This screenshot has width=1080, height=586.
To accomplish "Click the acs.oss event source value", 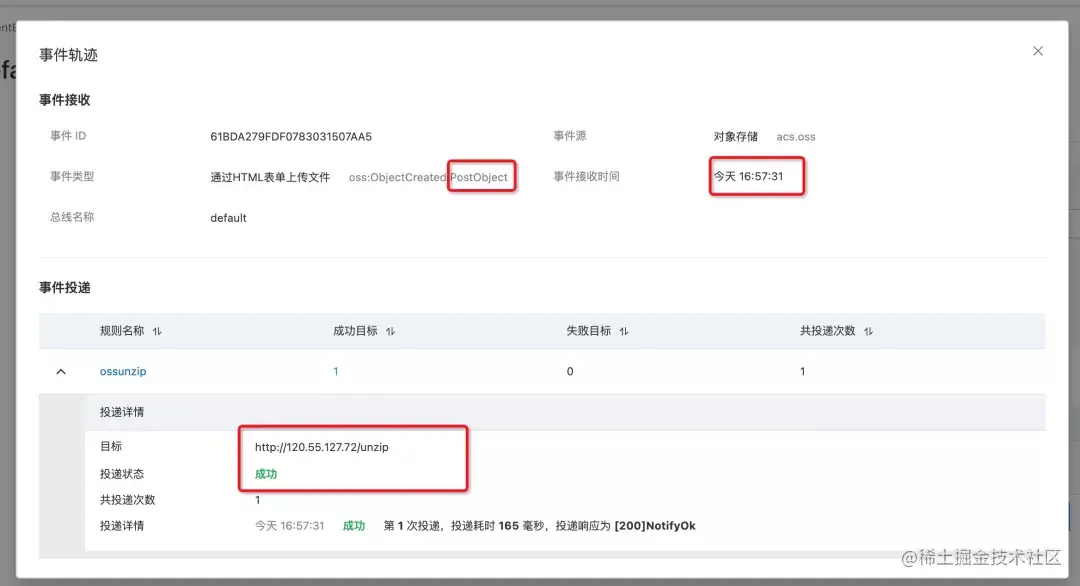I will [x=796, y=137].
